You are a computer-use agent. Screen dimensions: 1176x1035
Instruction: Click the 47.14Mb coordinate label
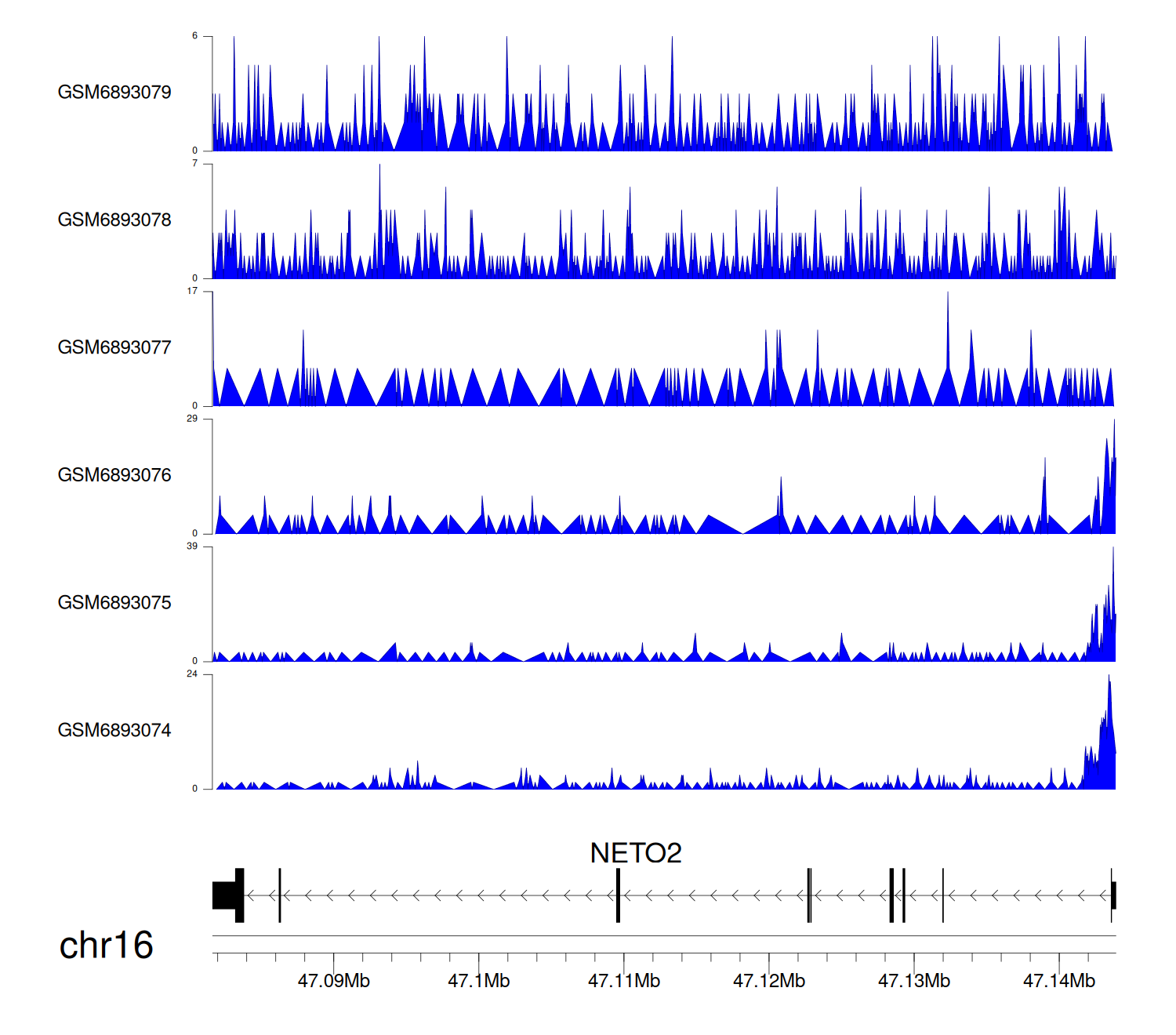pyautogui.click(x=1058, y=981)
